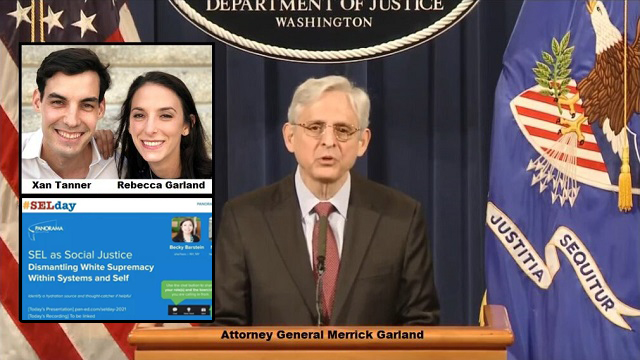Select Becky Barstein's speaker thumbnail
This screenshot has width=640, height=360.
tap(186, 229)
